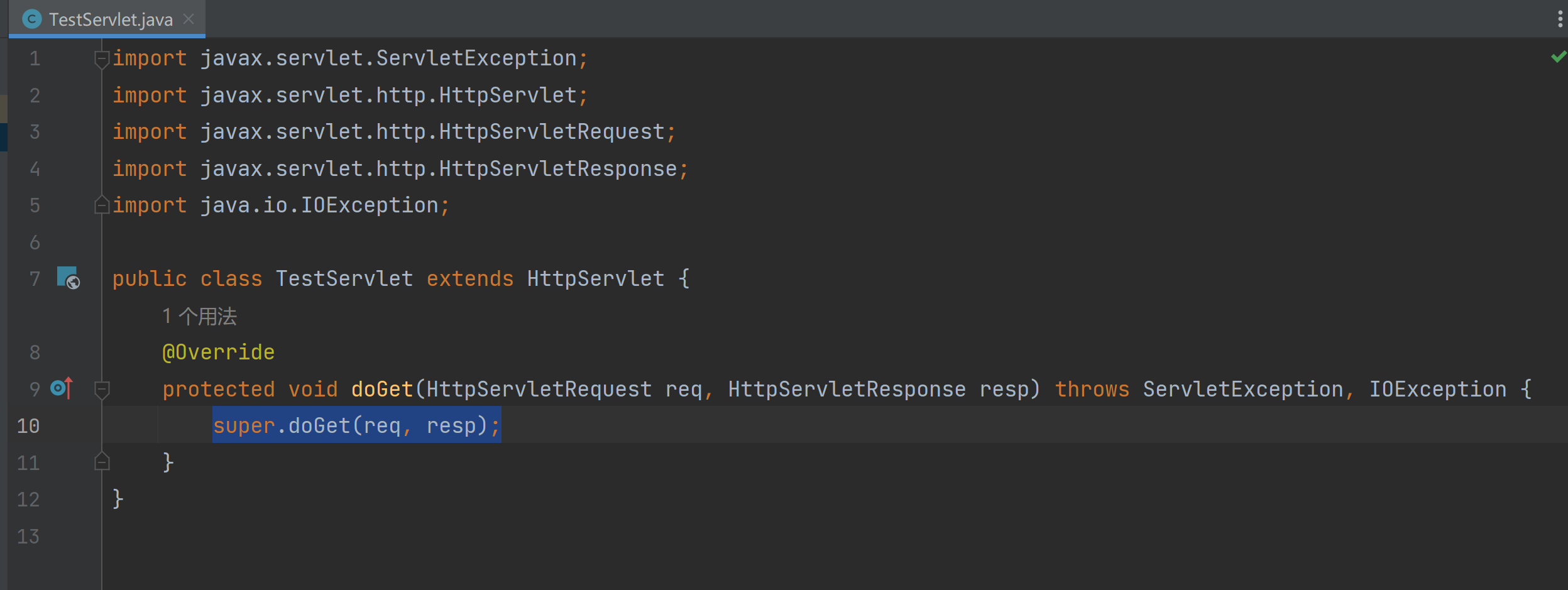Close the TestServlet.java tab
Viewport: 1568px width, 590px height.
click(x=189, y=19)
